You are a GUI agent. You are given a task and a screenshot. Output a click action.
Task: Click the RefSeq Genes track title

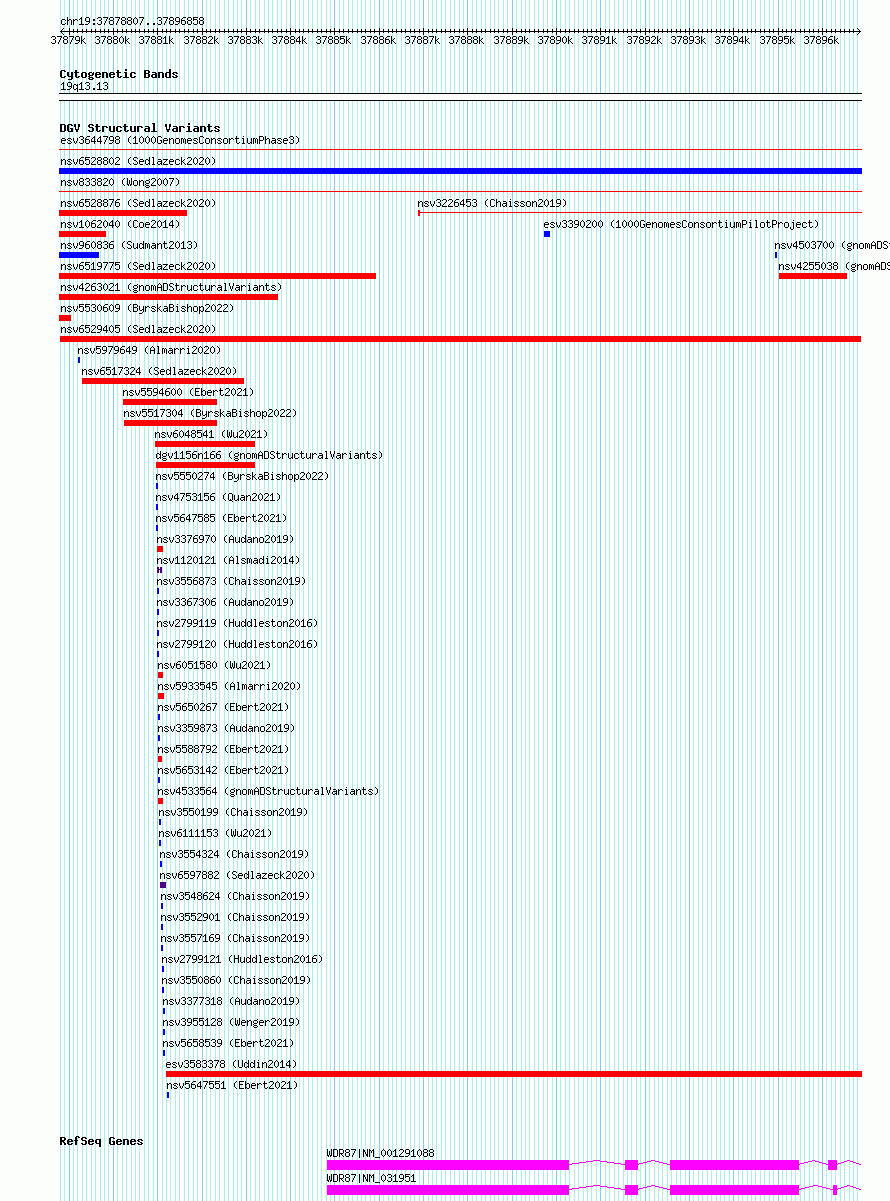pyautogui.click(x=101, y=1141)
